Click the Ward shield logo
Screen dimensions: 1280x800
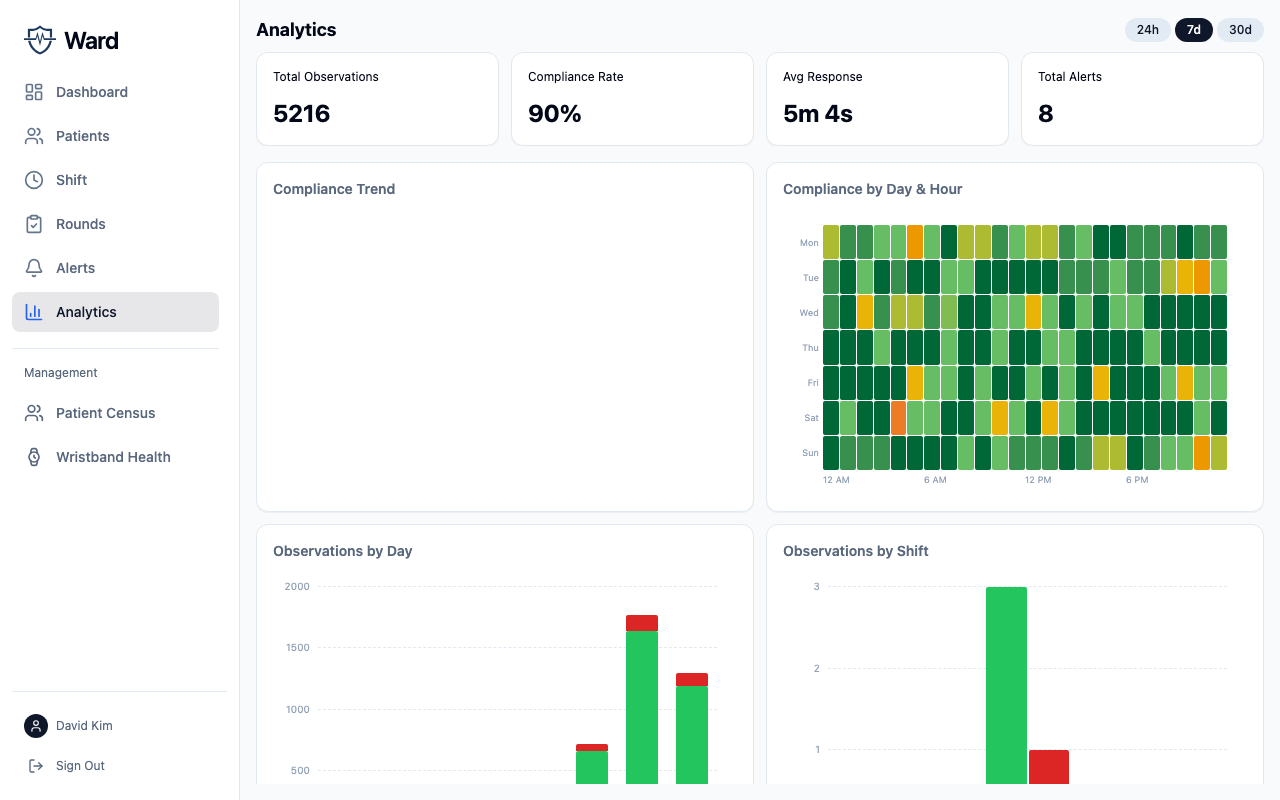tap(39, 39)
